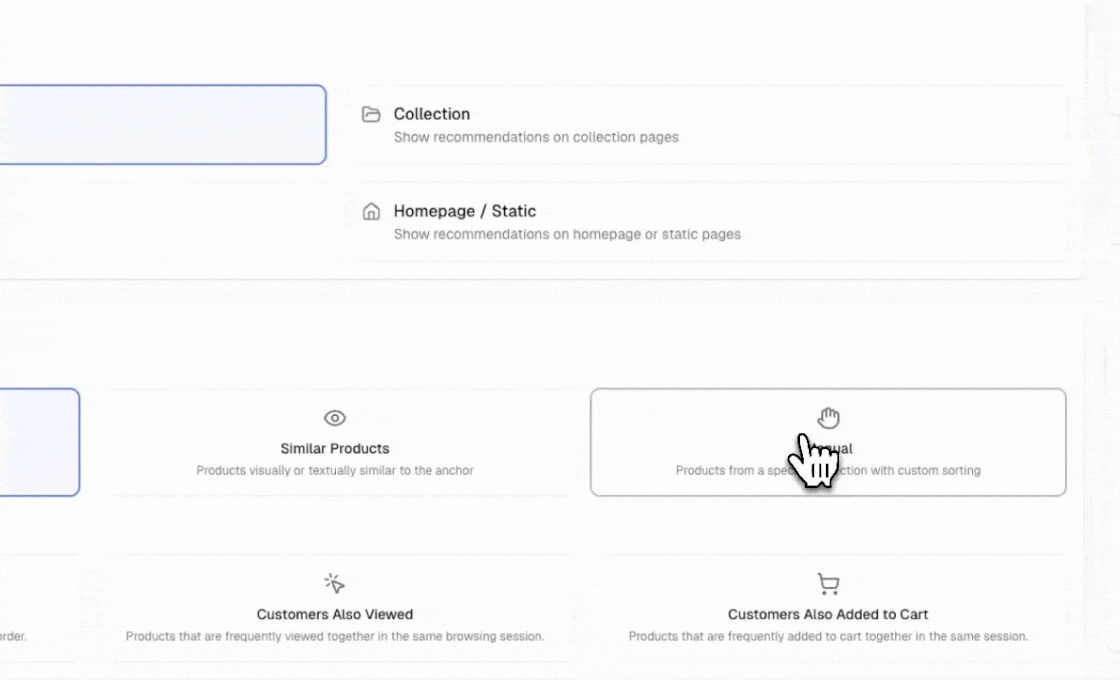The width and height of the screenshot is (1120, 680).
Task: Click the Collection description text
Action: [536, 137]
